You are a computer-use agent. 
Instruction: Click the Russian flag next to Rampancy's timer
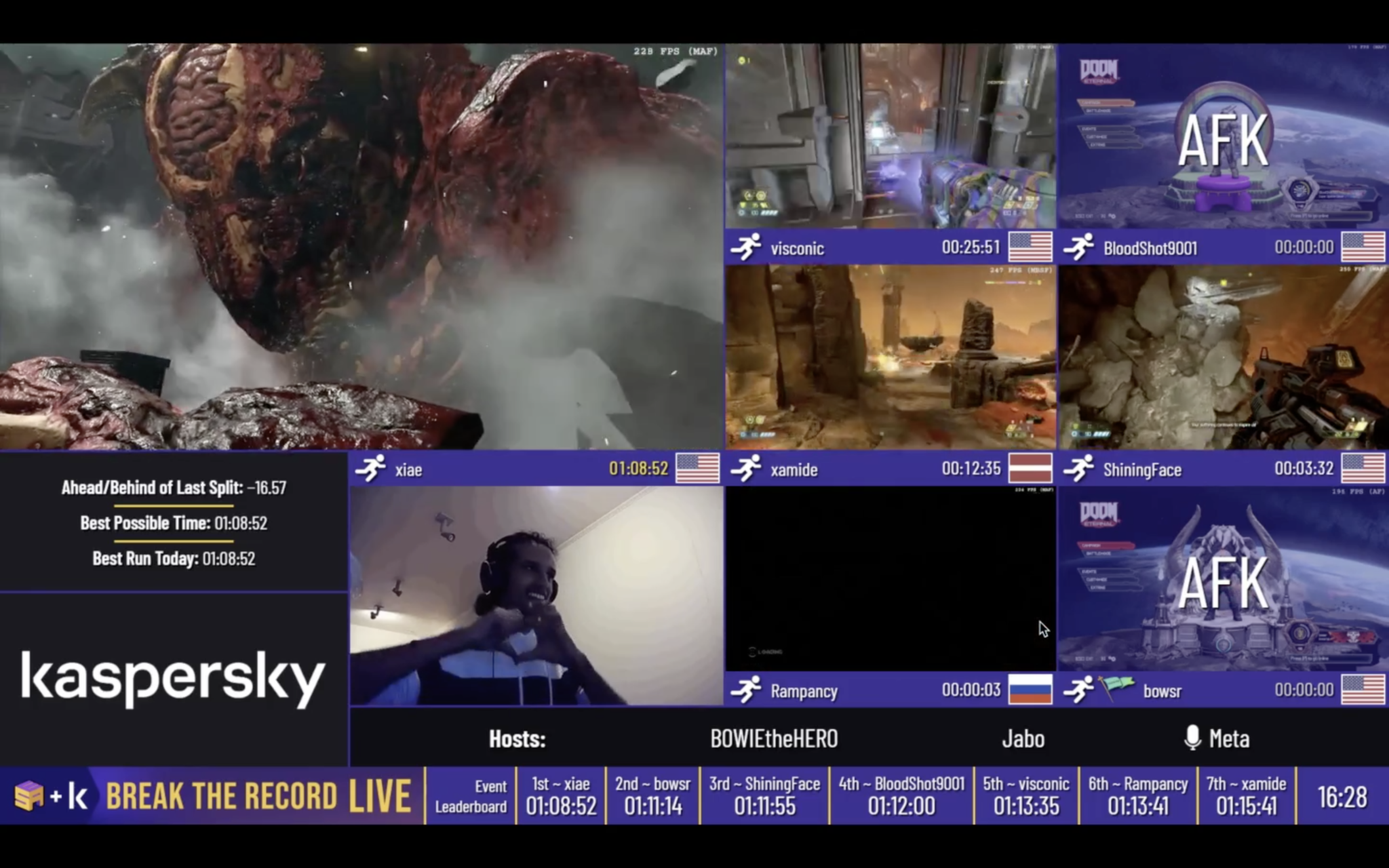tap(1031, 690)
